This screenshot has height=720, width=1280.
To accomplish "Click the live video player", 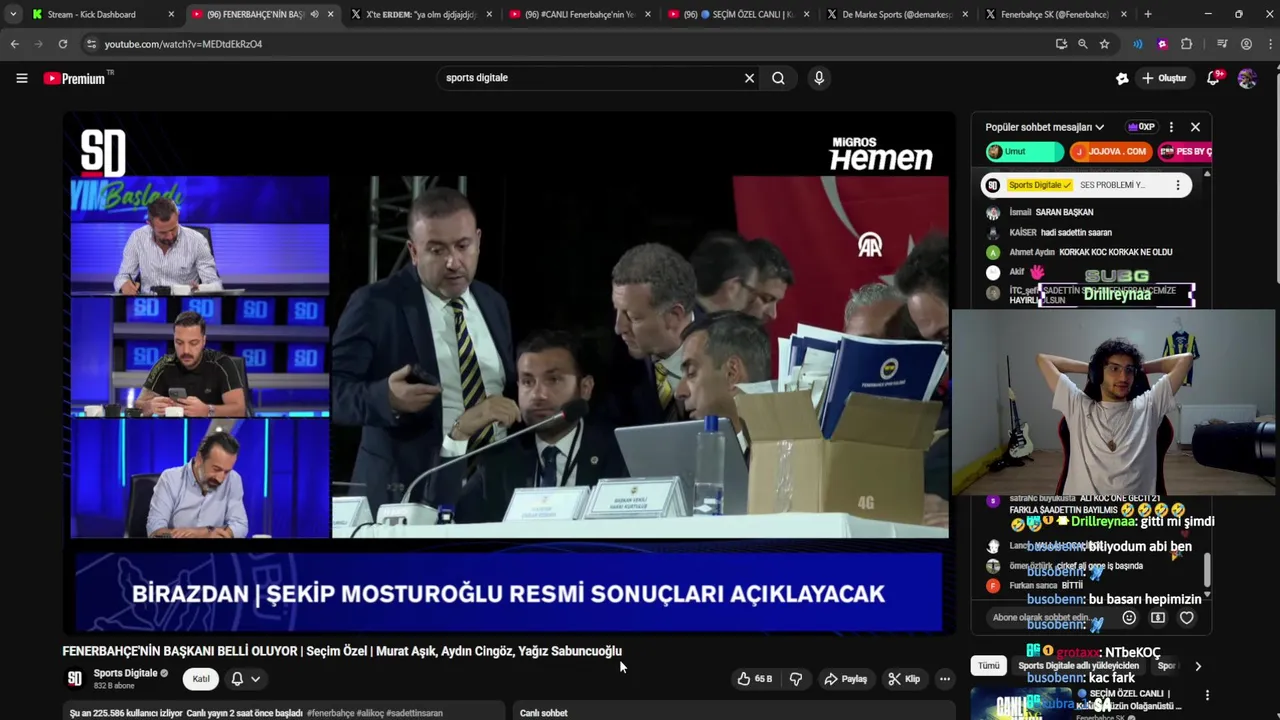I will (x=509, y=373).
